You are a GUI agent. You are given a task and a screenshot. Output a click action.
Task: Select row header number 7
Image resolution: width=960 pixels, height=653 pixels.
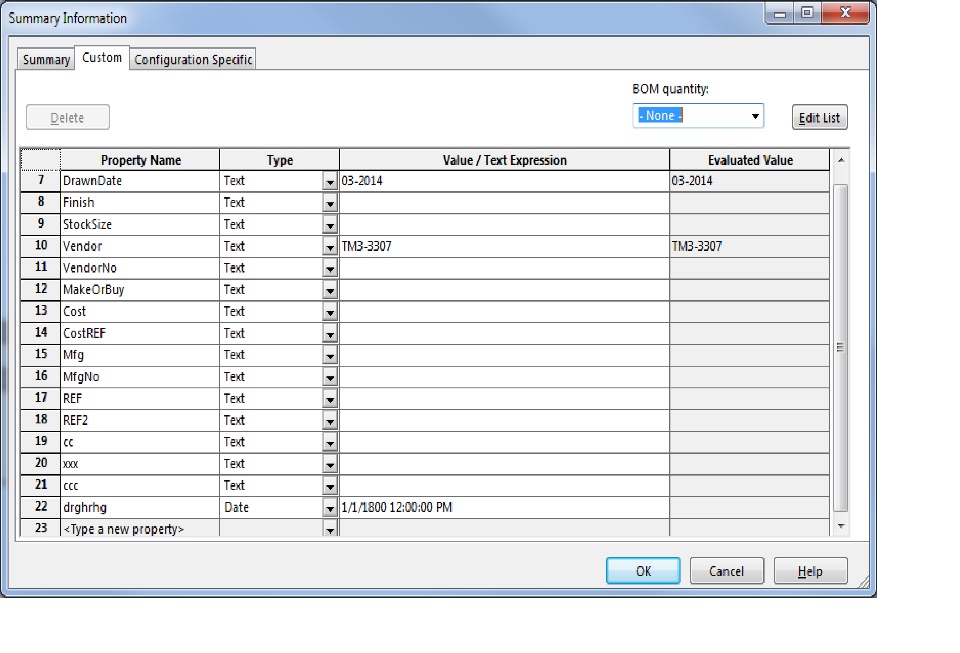click(x=40, y=181)
